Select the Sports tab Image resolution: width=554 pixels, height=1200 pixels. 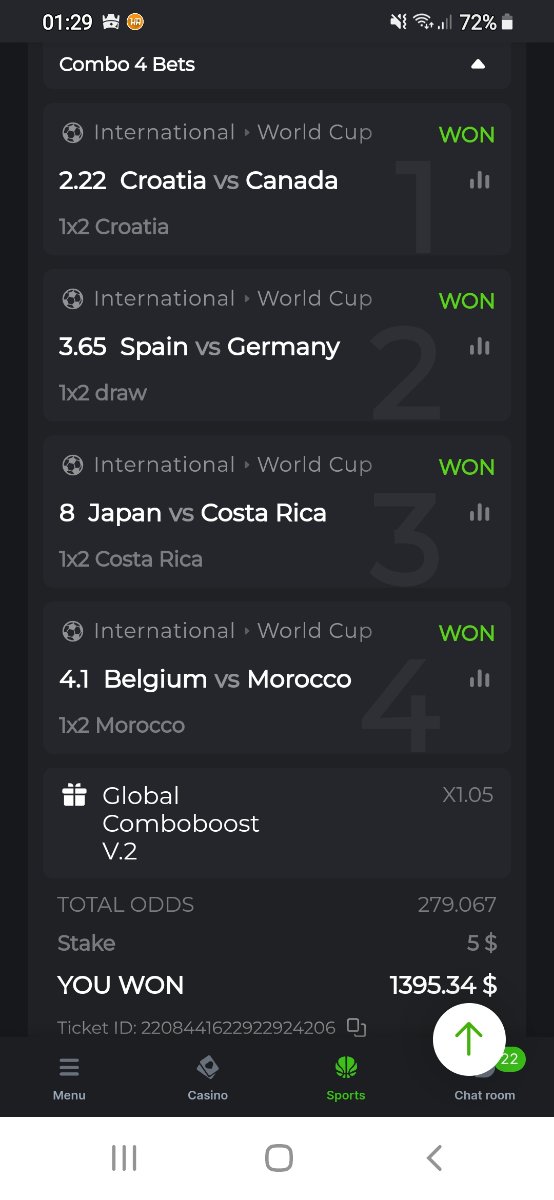pos(346,1078)
